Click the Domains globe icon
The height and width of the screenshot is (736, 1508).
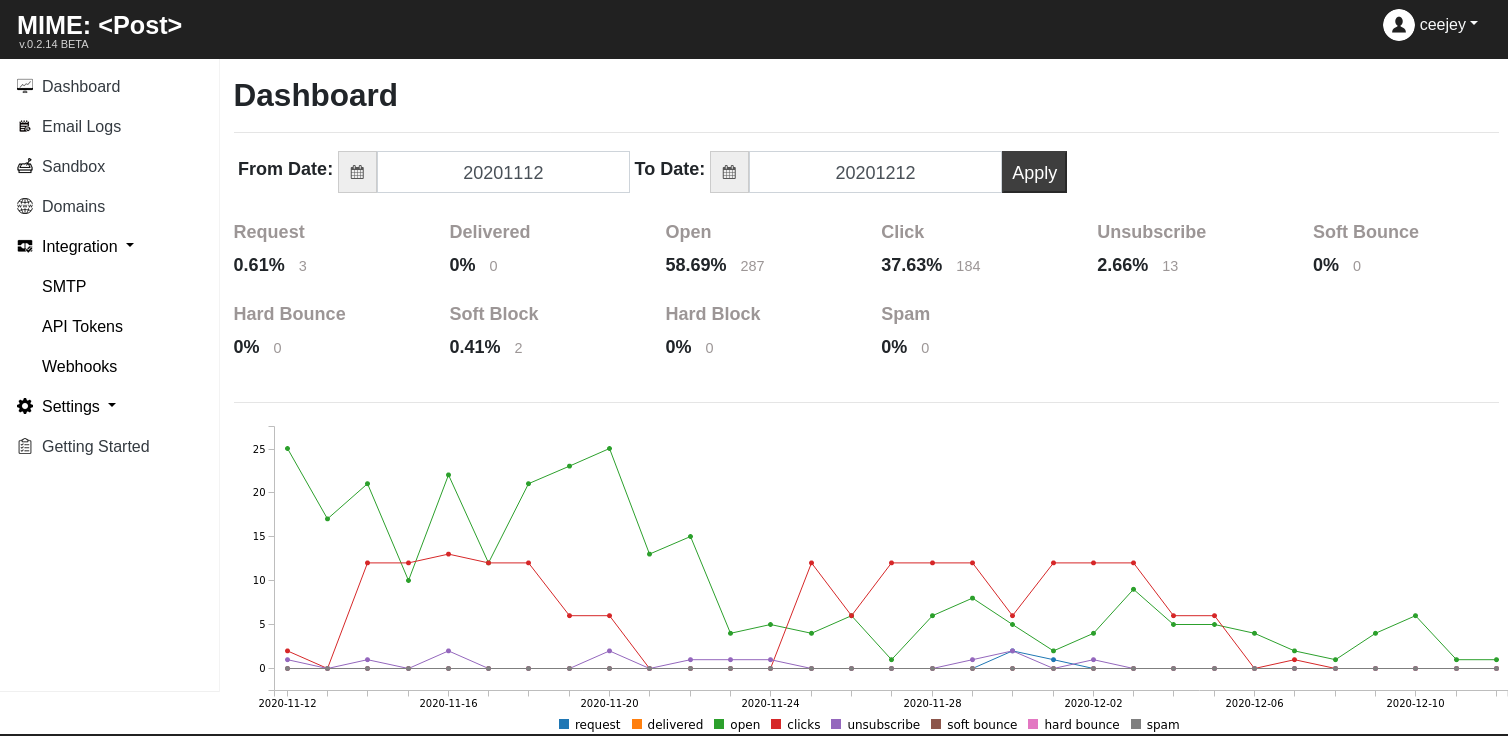[25, 207]
